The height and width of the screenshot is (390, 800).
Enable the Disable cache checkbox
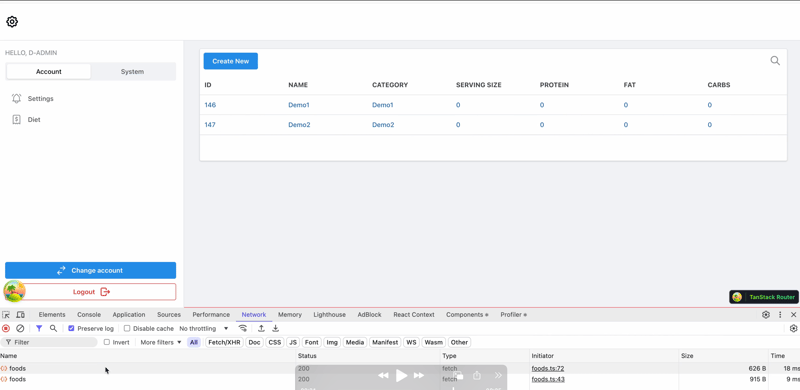coord(127,329)
